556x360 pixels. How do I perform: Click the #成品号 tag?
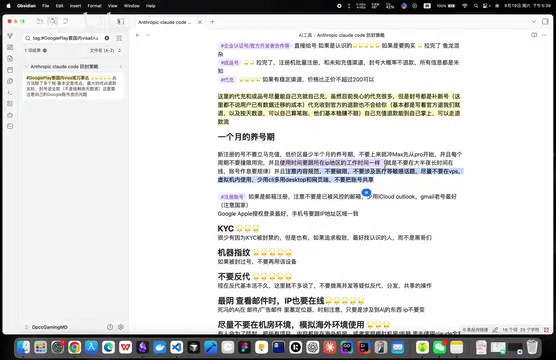pos(229,63)
